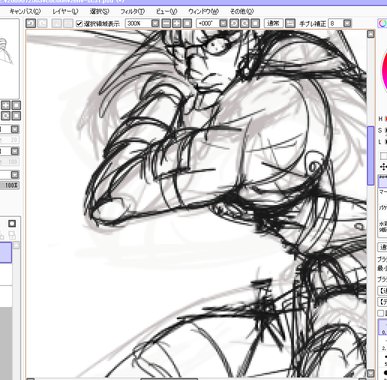Click the icon right of 通常 button

click(290, 23)
